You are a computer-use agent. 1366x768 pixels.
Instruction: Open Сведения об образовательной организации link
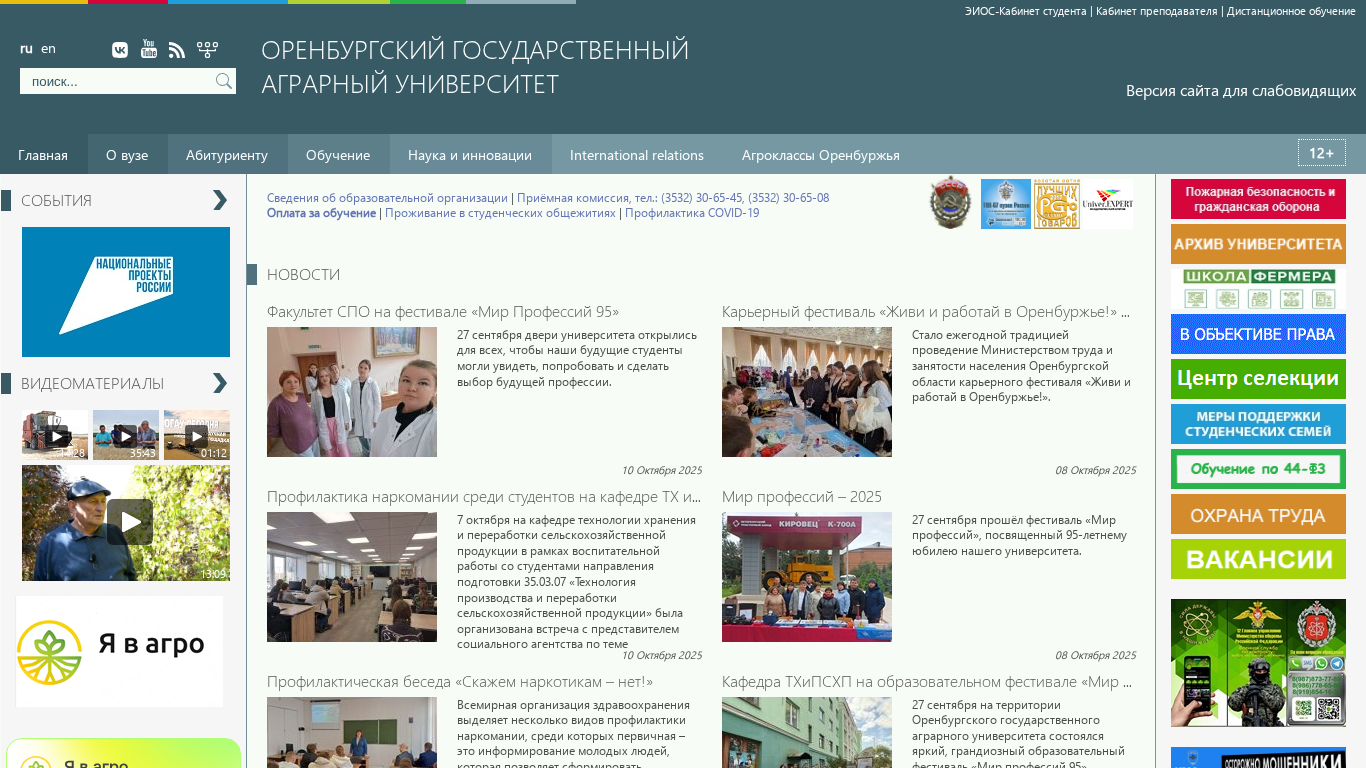pyautogui.click(x=387, y=198)
